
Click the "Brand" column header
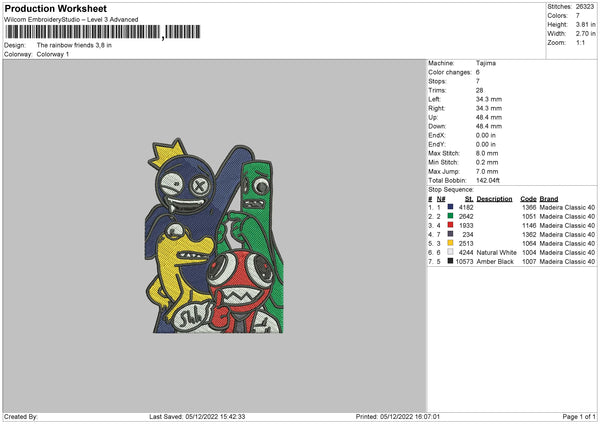549,199
